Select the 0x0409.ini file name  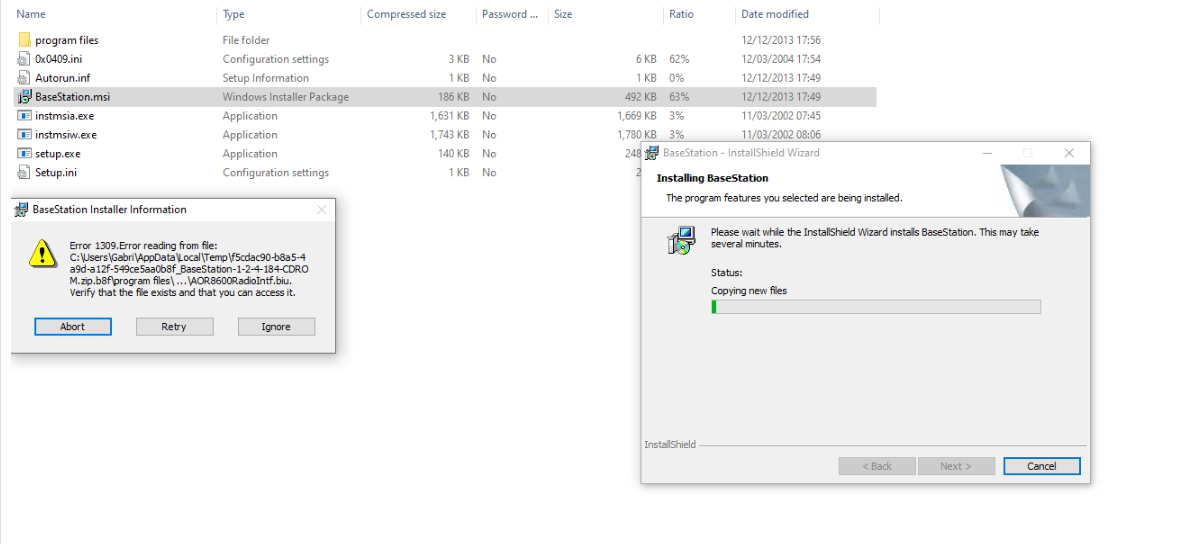coord(58,59)
